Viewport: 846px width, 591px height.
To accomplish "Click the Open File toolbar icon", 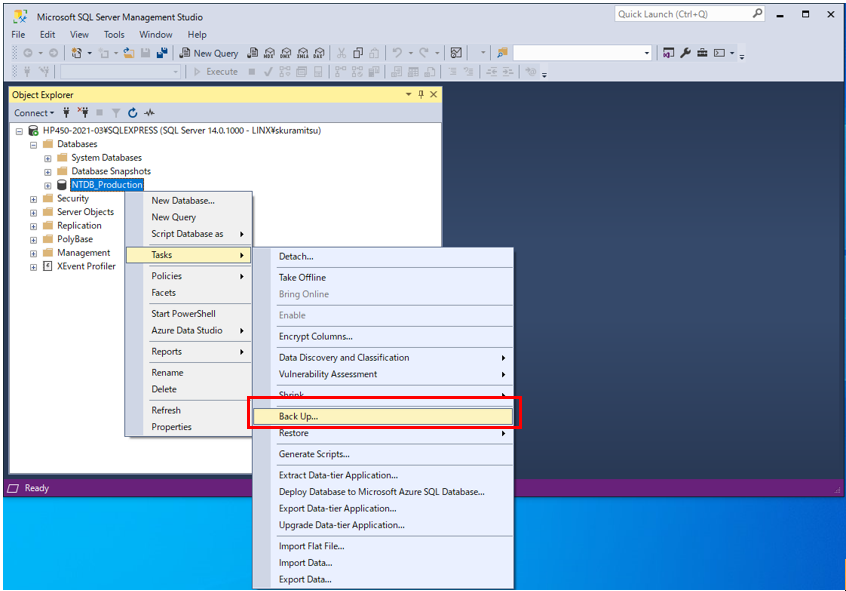I will pyautogui.click(x=130, y=53).
